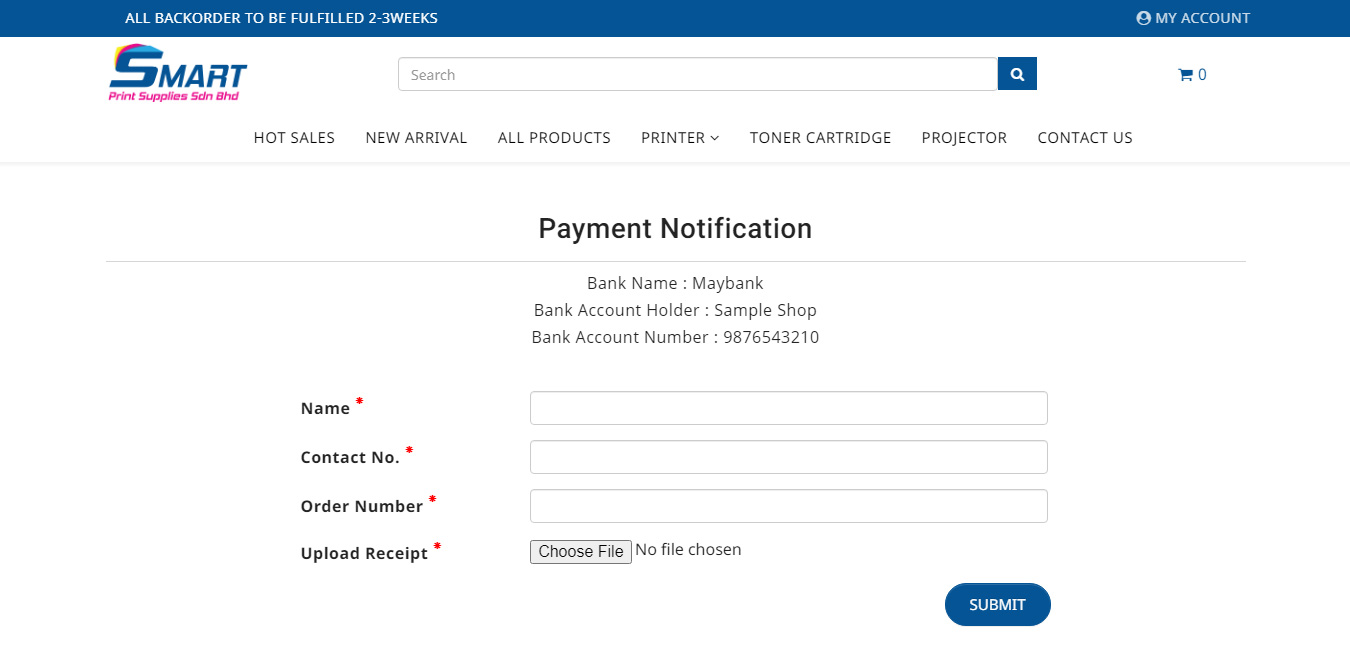The width and height of the screenshot is (1350, 650).
Task: Navigate to PROJECTOR category
Action: pyautogui.click(x=964, y=138)
